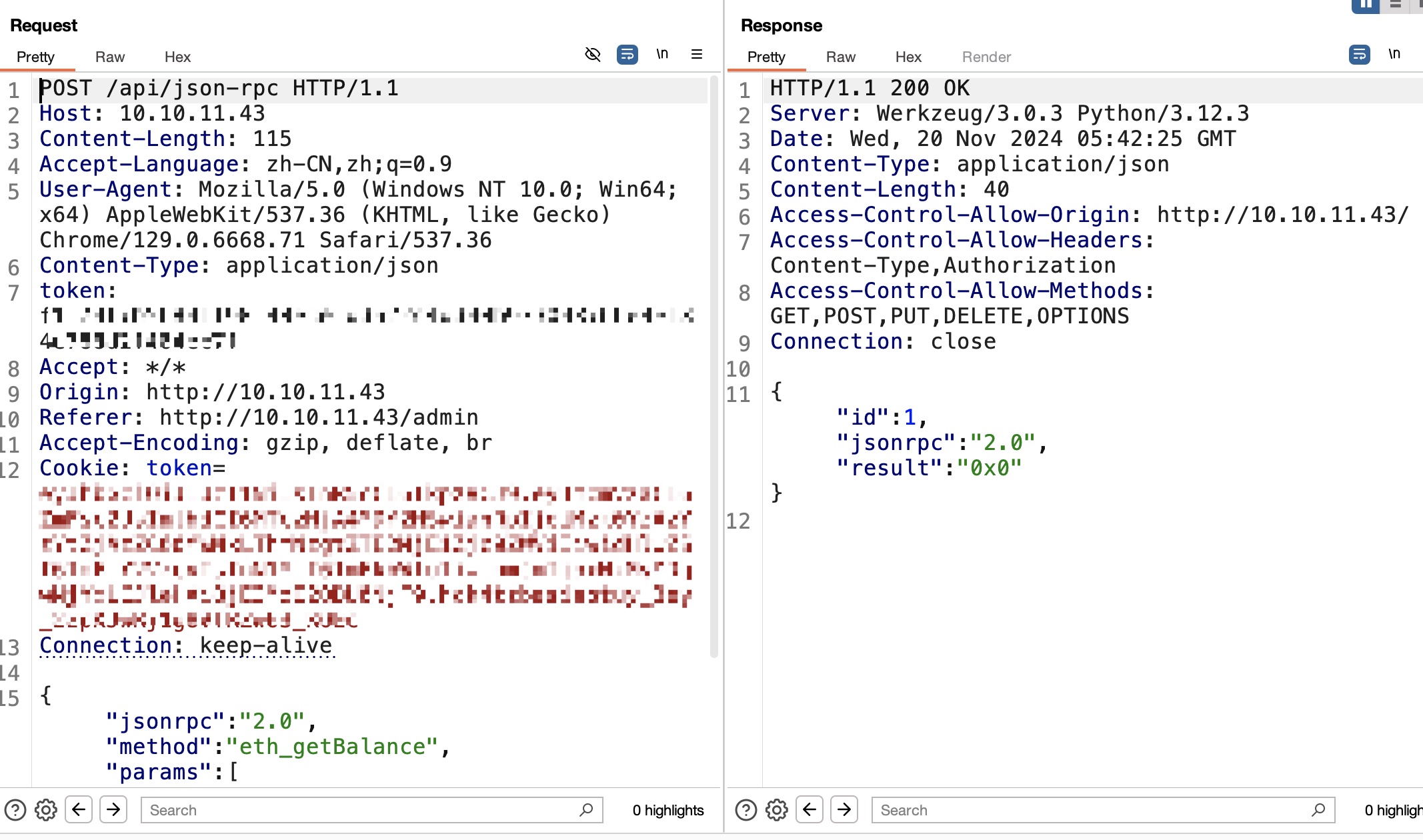This screenshot has width=1423, height=840.
Task: Go to previous match in Response search
Action: tap(810, 810)
